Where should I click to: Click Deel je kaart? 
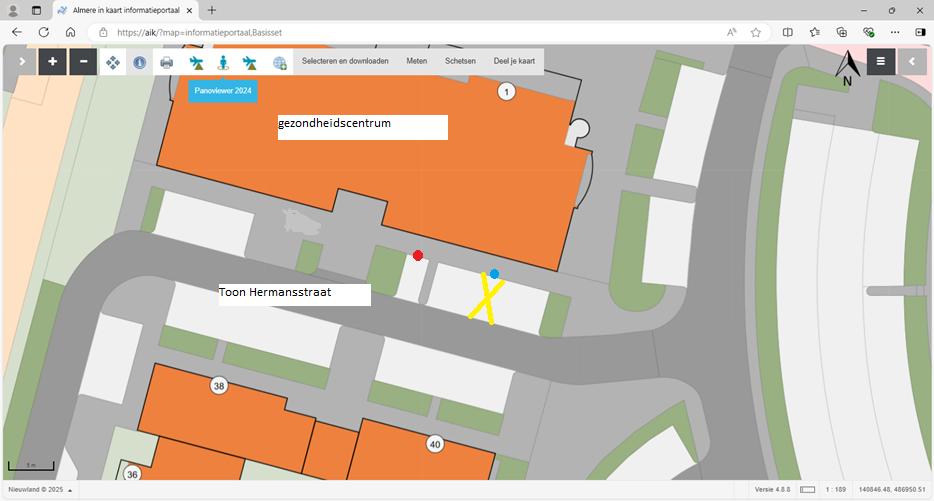point(514,62)
